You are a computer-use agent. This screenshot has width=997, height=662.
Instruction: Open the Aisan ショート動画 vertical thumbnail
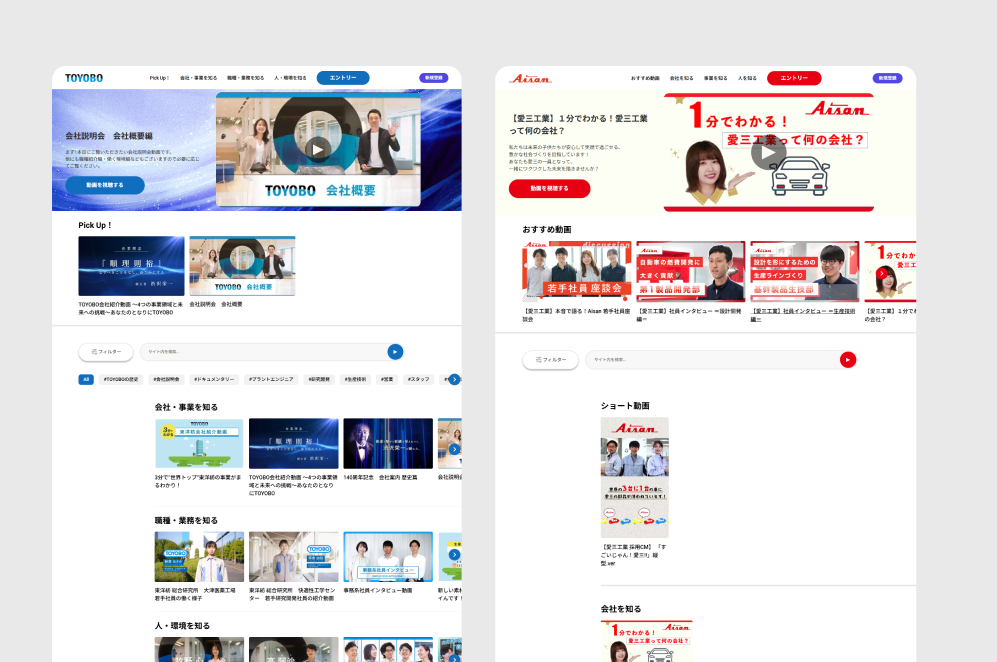[635, 478]
